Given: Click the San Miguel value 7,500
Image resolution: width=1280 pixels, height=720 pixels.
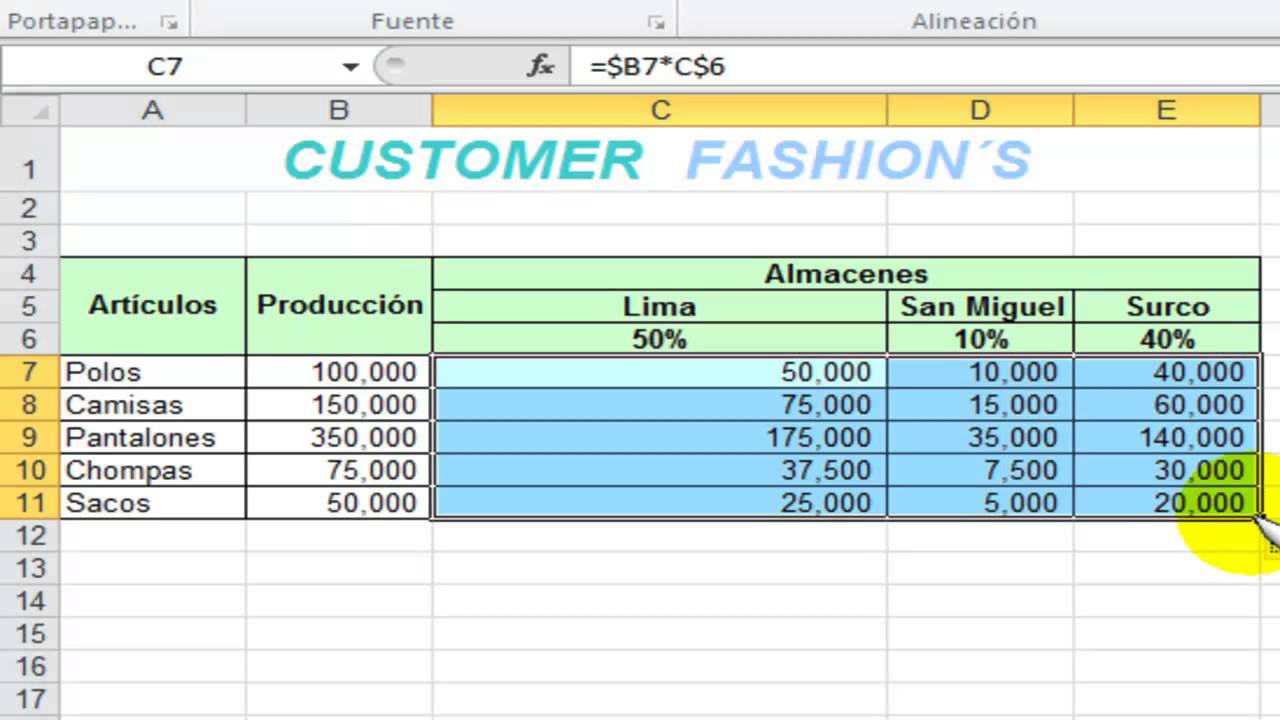Looking at the screenshot, I should 980,470.
